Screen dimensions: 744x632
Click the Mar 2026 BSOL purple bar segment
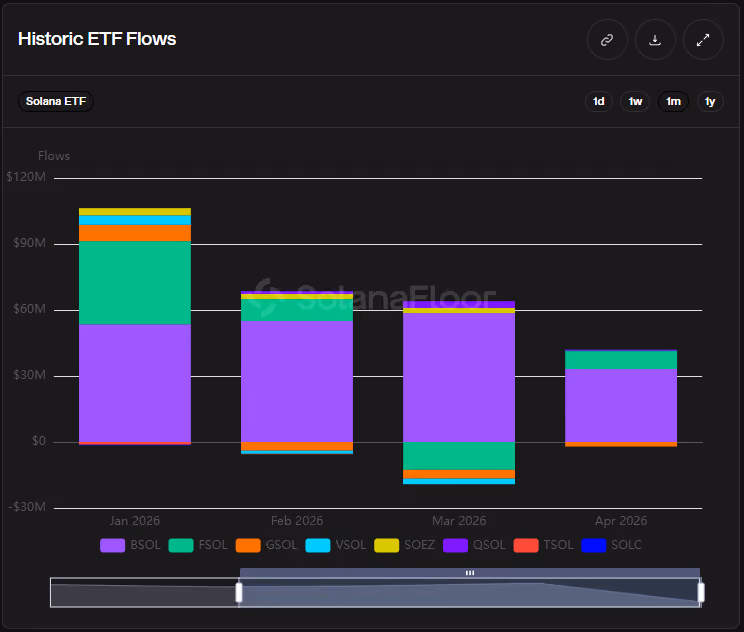click(x=459, y=378)
